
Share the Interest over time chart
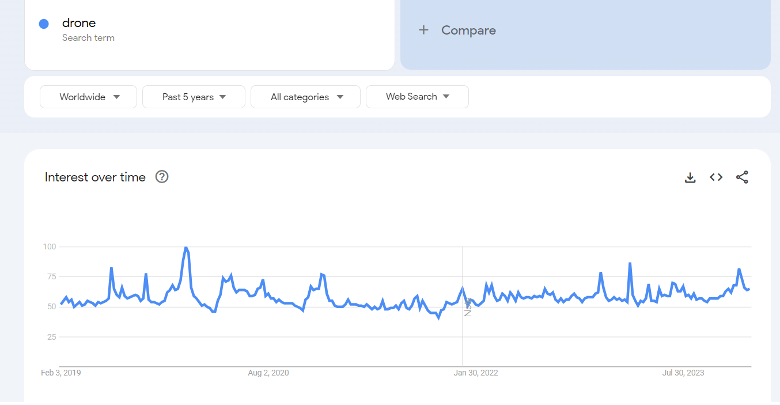(742, 177)
